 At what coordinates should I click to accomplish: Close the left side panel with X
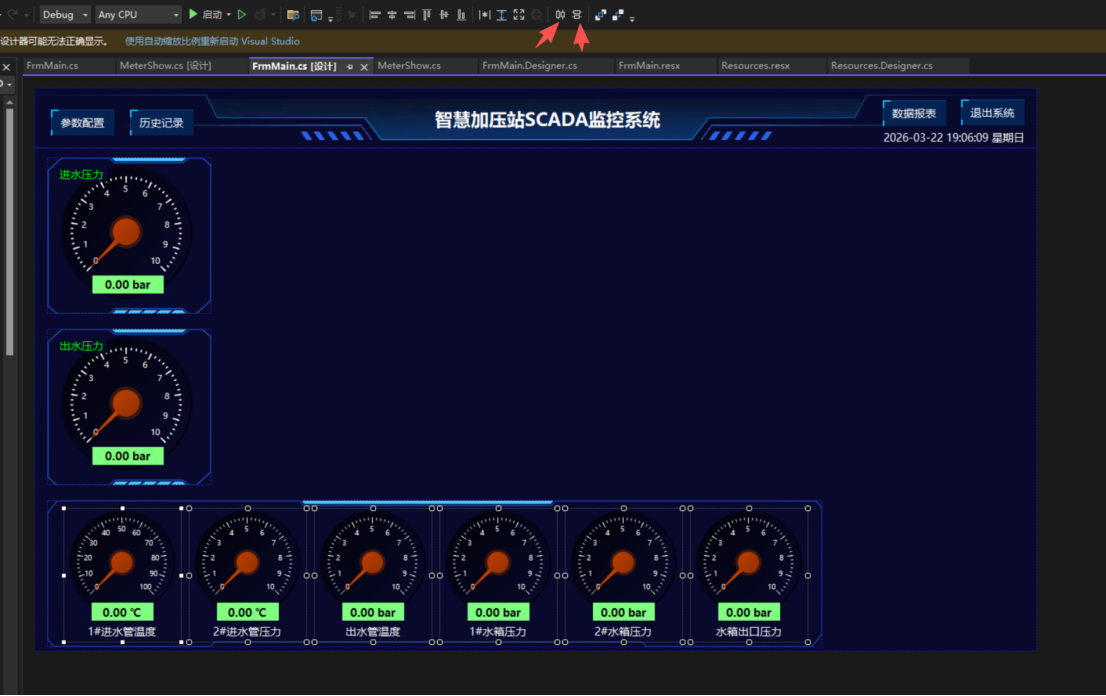[6, 67]
